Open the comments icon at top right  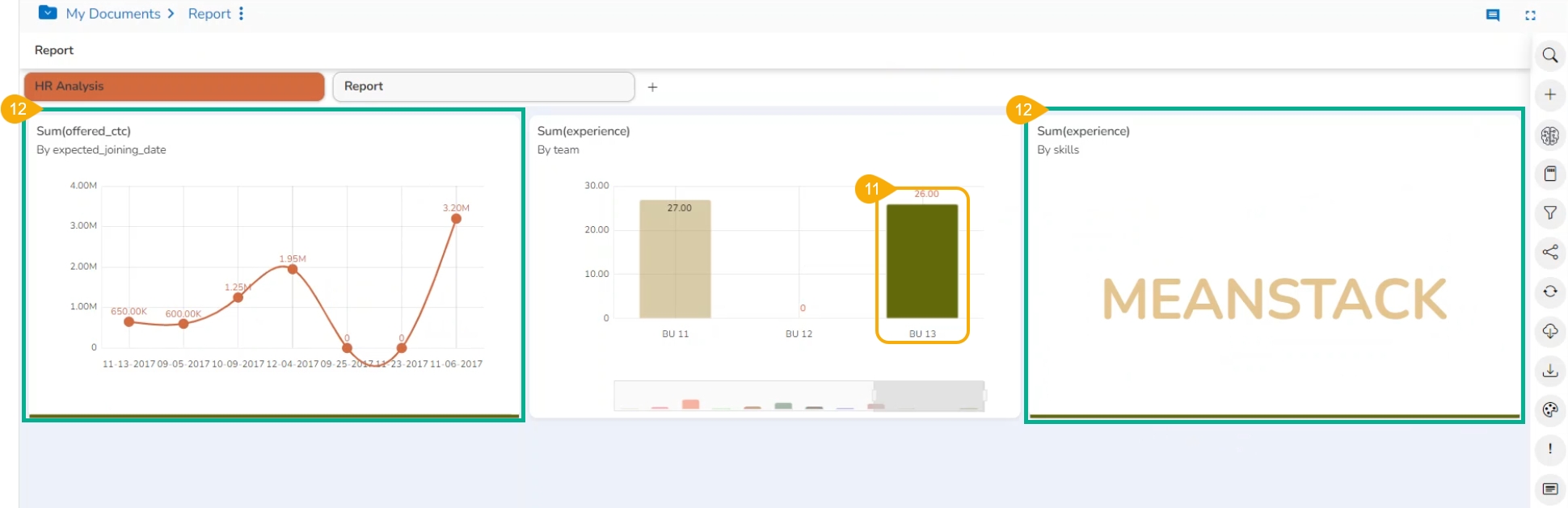coord(1493,15)
